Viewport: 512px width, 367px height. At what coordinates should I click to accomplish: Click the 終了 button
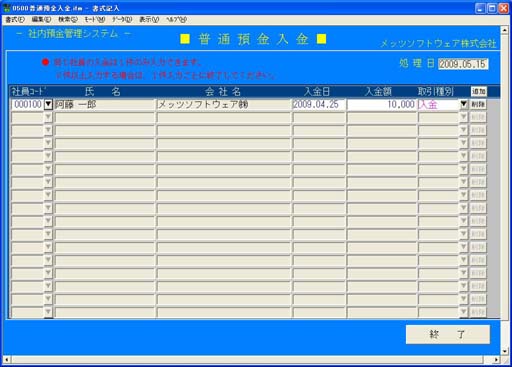tap(448, 334)
